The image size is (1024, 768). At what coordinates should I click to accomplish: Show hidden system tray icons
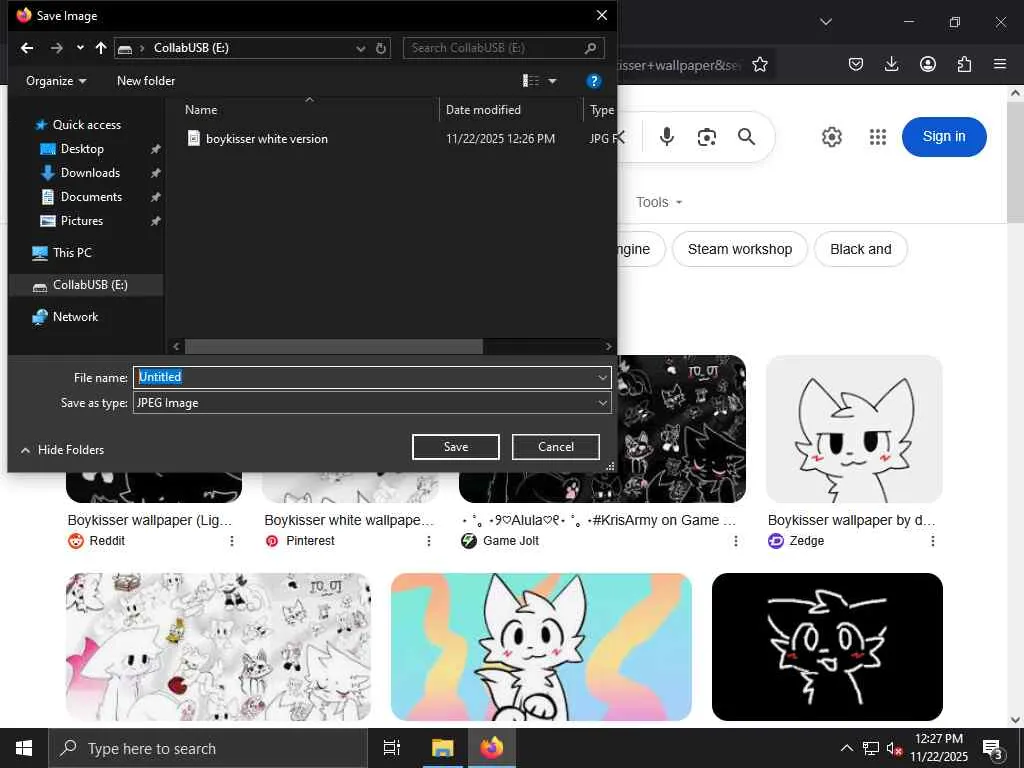click(x=846, y=748)
